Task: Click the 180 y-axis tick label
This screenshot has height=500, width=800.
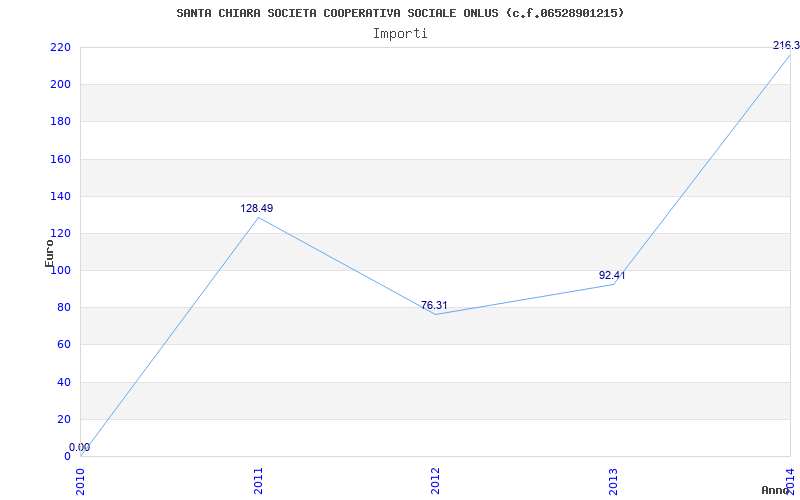Action: tap(60, 122)
